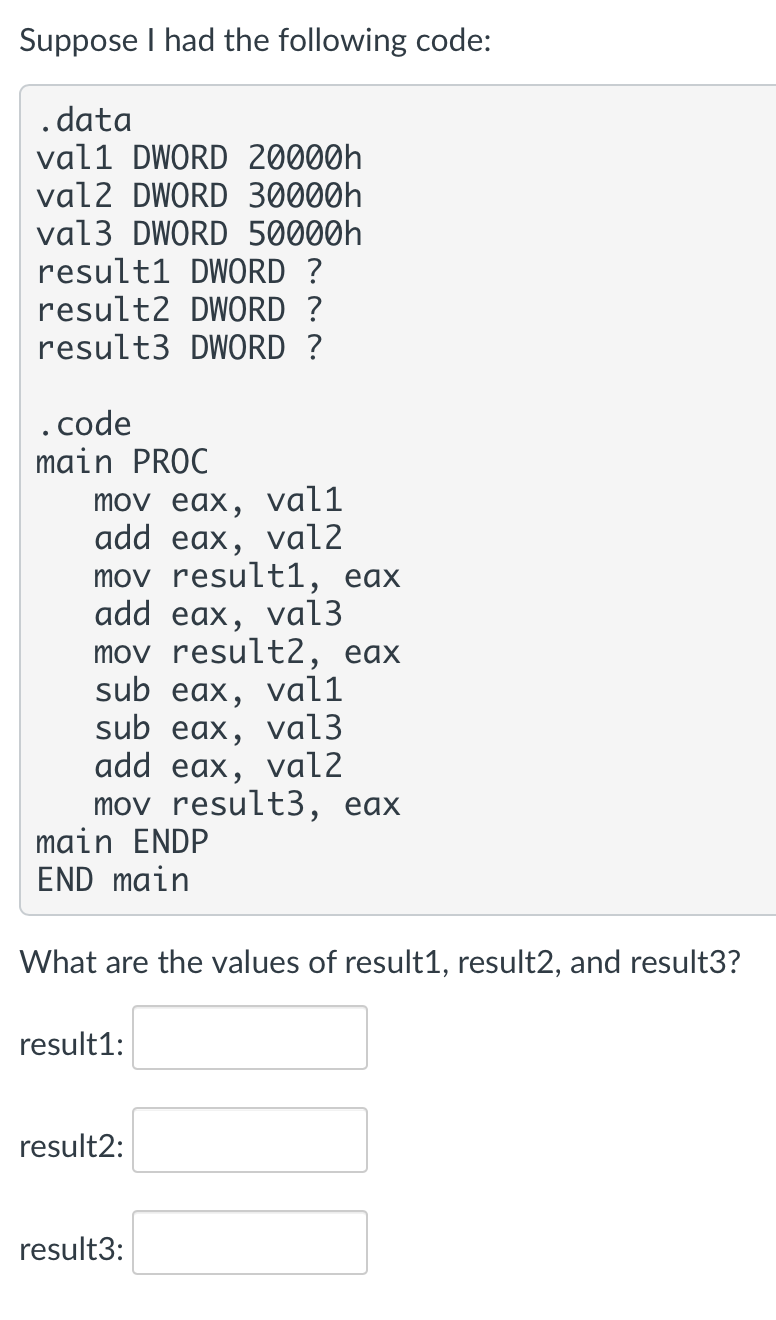
Task: Select the val2 DWORD 30000h line
Action: (x=199, y=196)
